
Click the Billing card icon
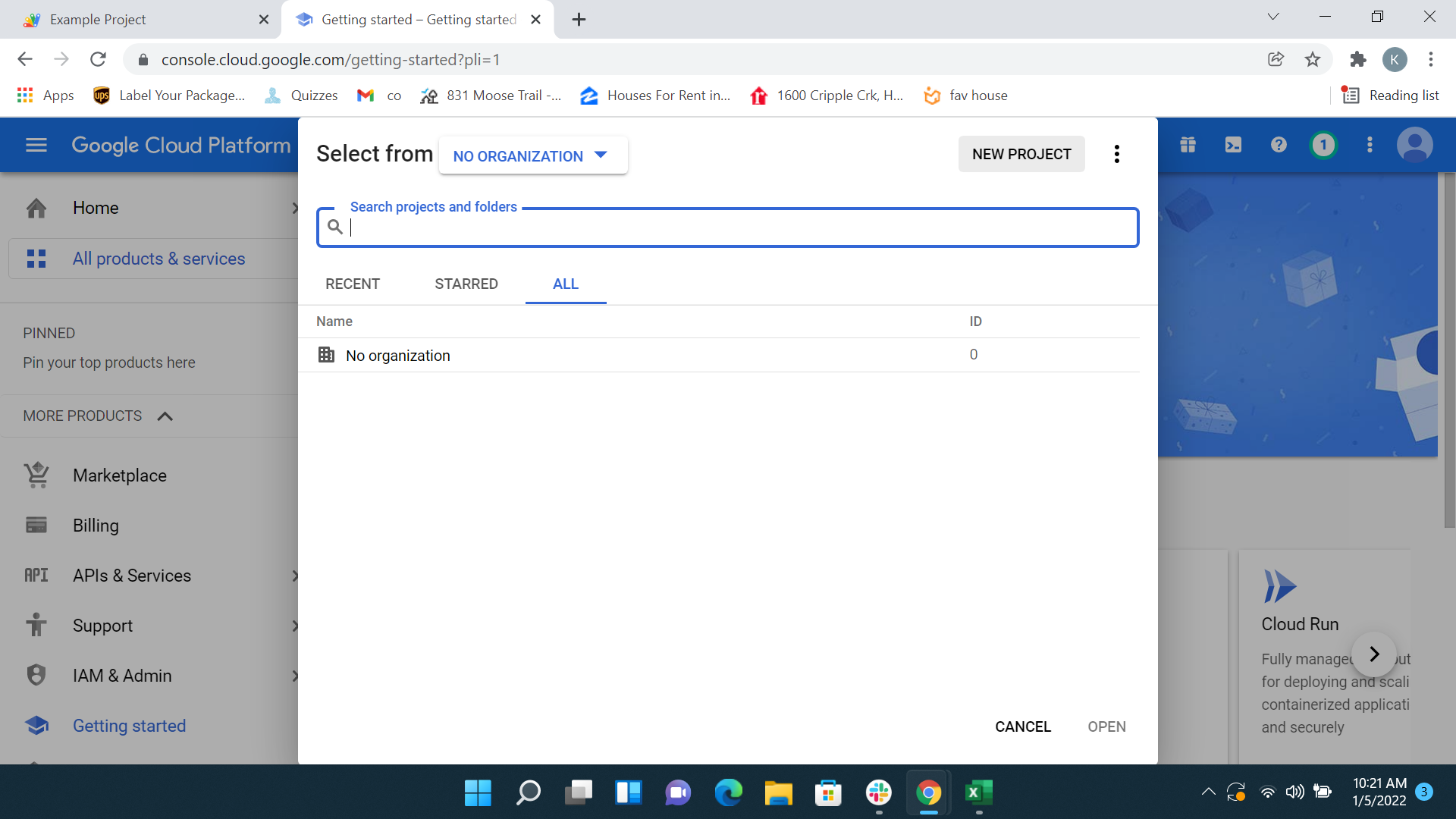click(x=36, y=526)
